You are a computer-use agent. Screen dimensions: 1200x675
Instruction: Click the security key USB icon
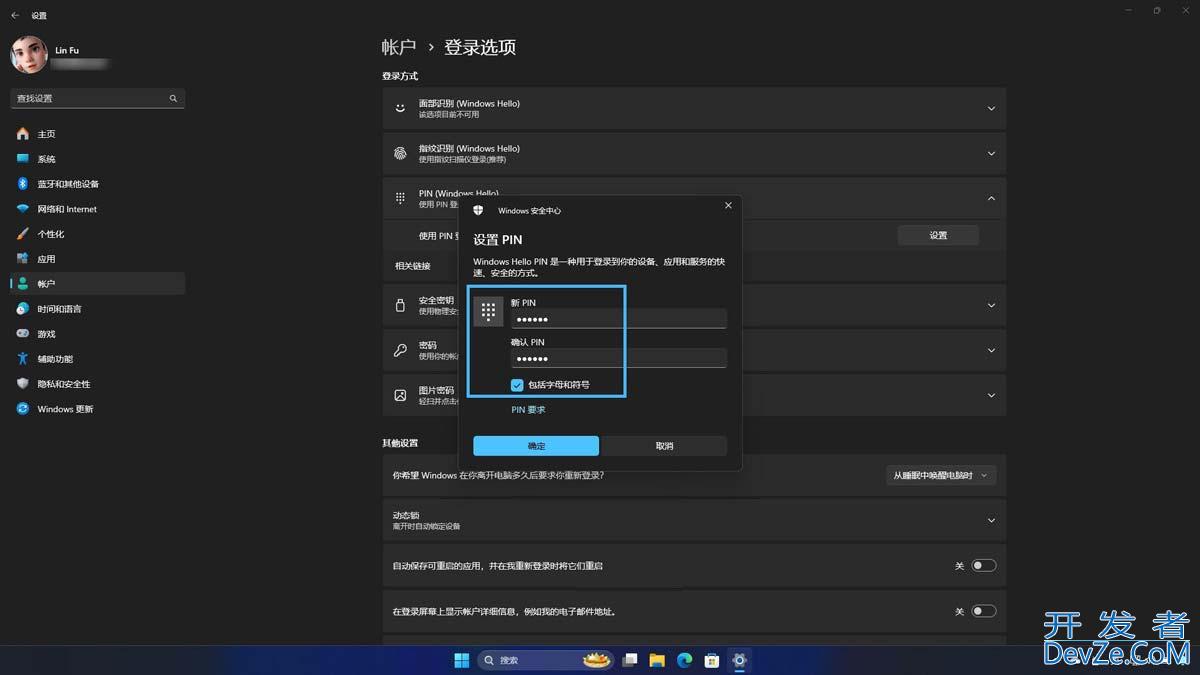[400, 305]
